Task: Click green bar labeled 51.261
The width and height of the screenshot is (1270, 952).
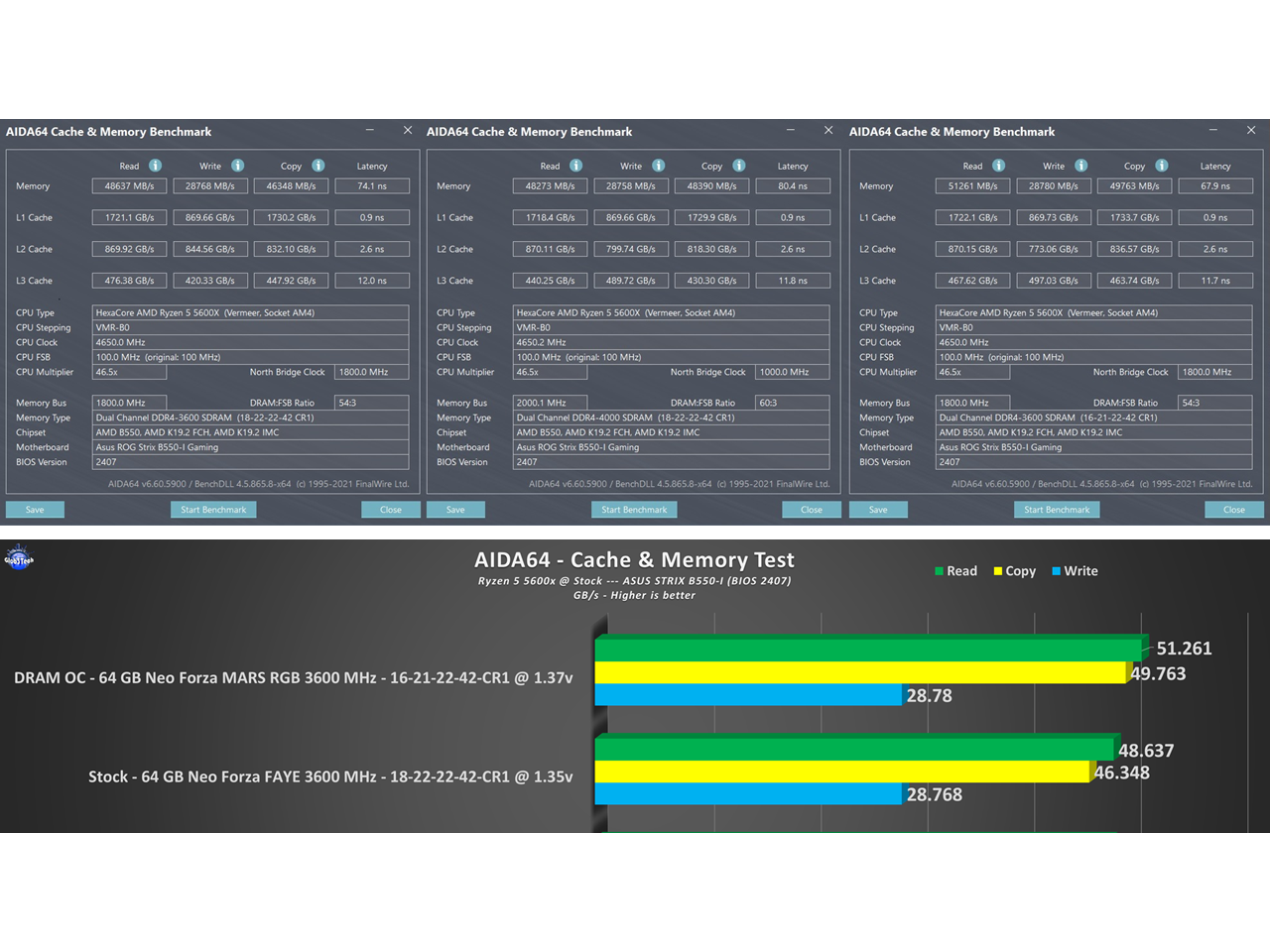Action: [x=869, y=649]
